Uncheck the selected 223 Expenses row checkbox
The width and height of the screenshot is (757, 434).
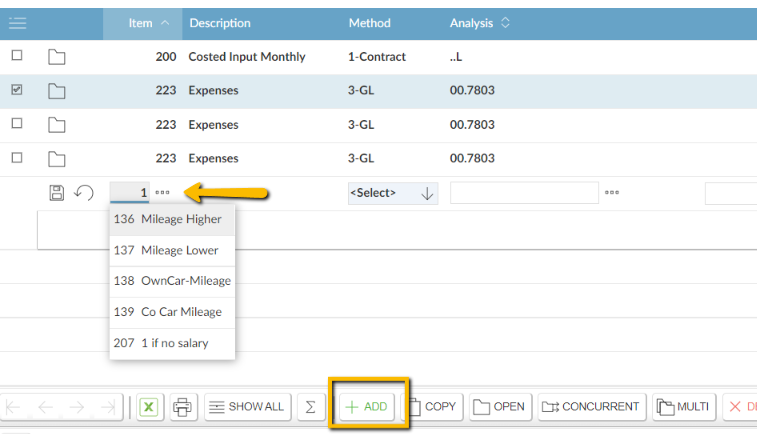click(x=17, y=89)
